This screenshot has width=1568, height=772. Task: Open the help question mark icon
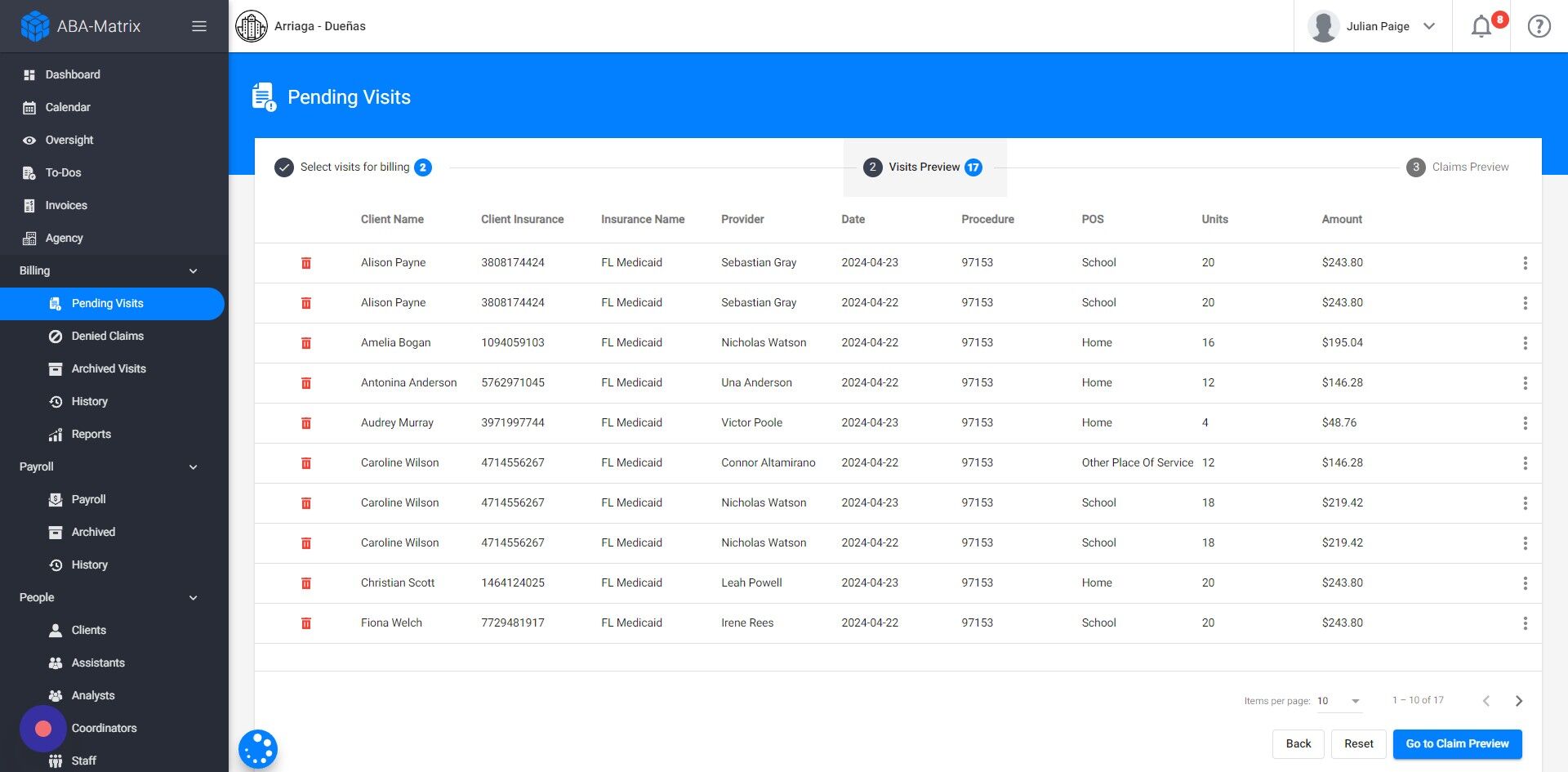(1539, 25)
